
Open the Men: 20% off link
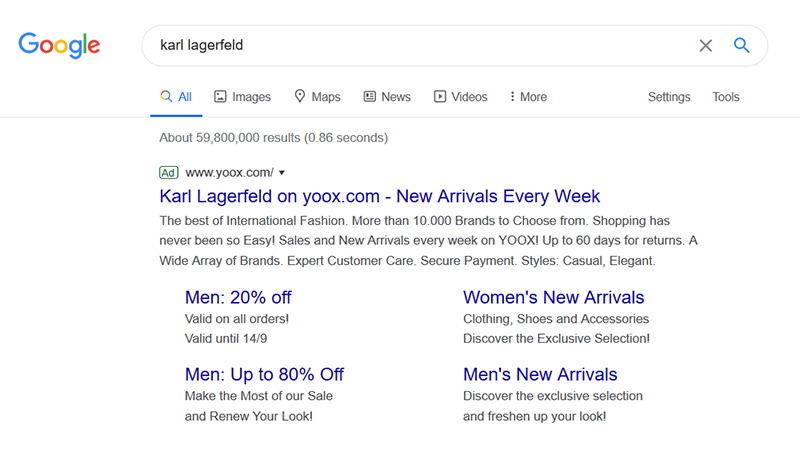tap(238, 297)
